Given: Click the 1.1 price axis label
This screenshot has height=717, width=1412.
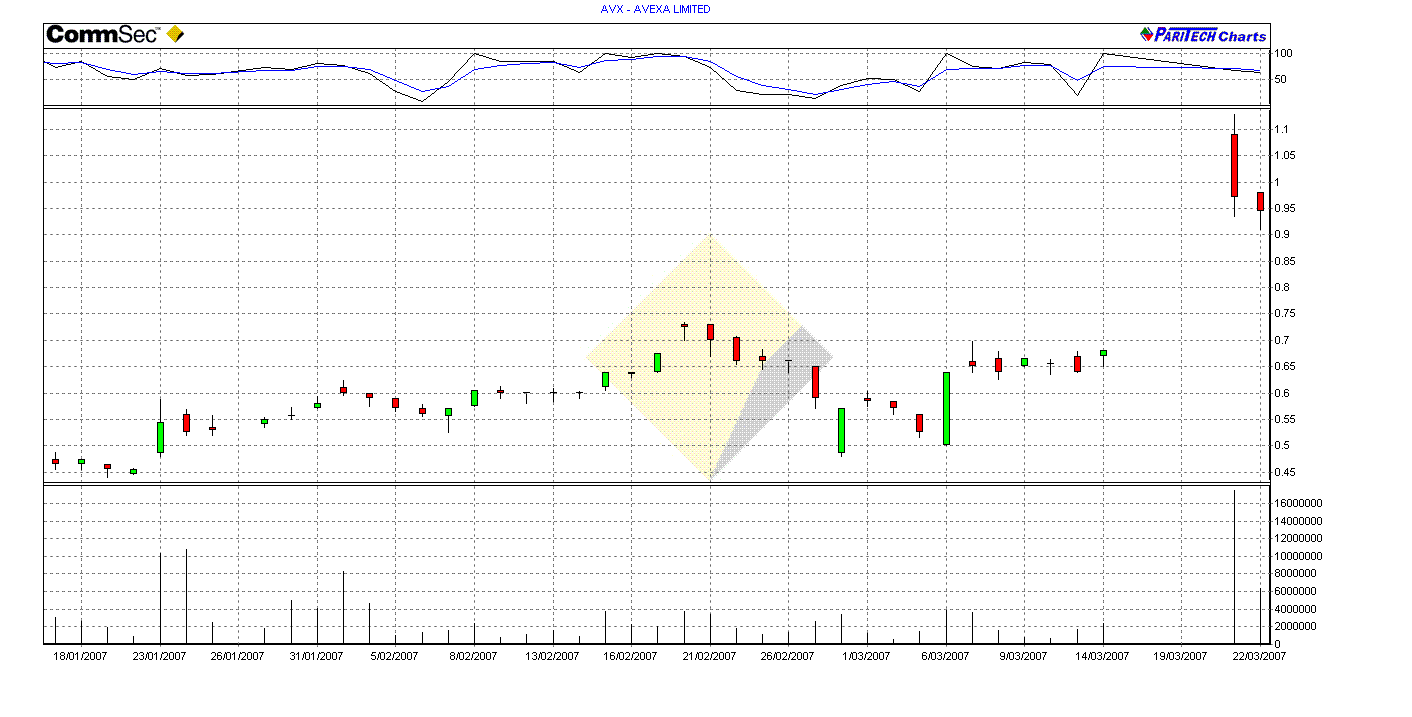Looking at the screenshot, I should (1281, 130).
